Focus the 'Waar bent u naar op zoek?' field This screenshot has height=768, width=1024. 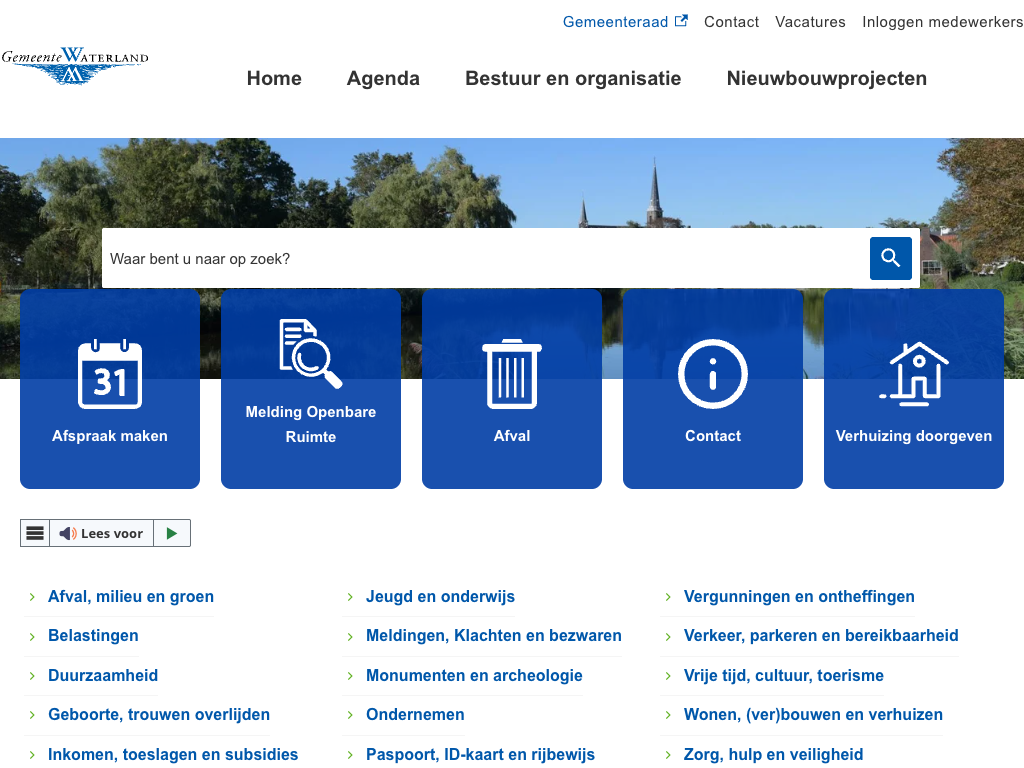485,259
